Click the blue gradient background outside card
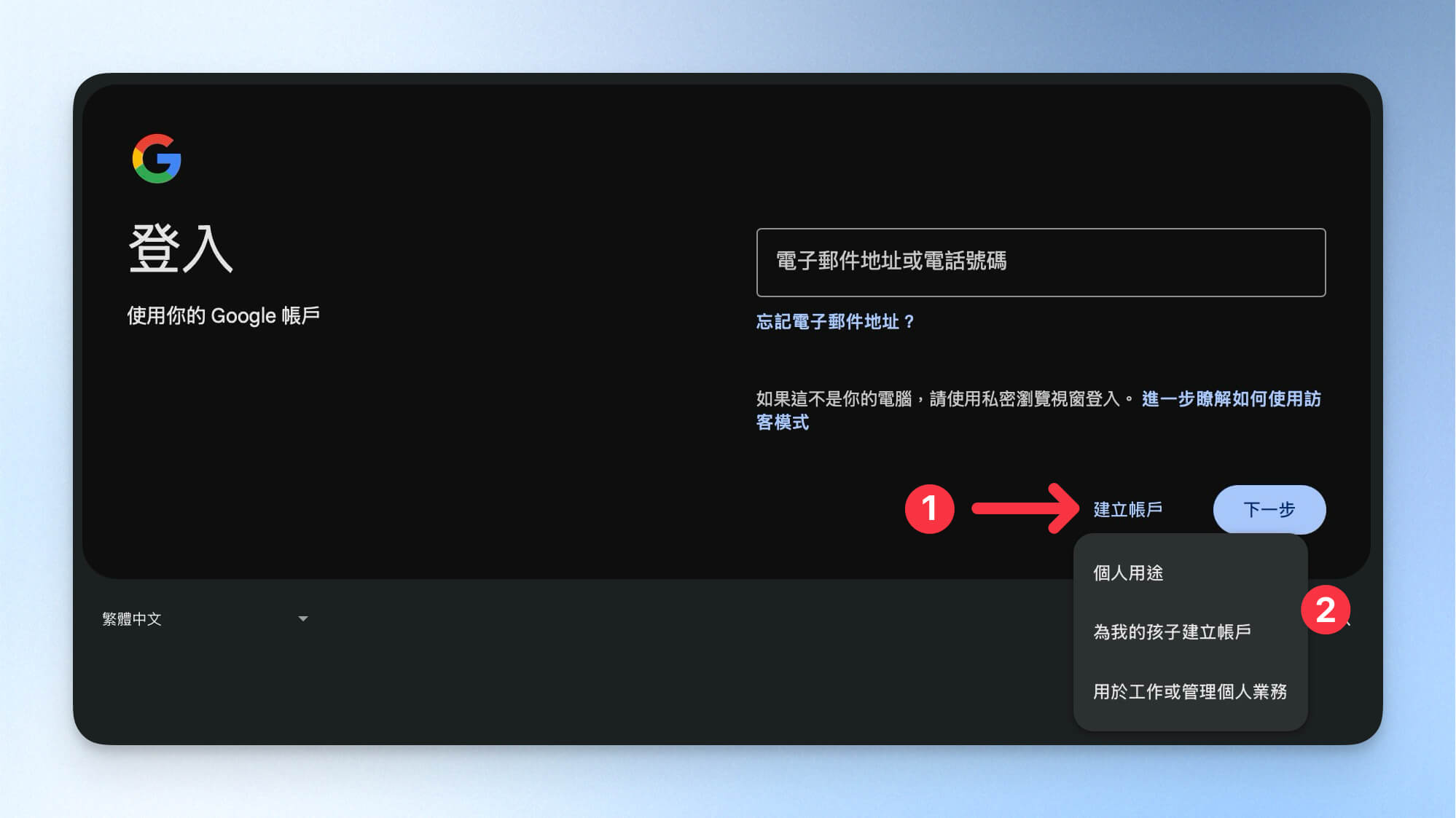 pos(729,36)
